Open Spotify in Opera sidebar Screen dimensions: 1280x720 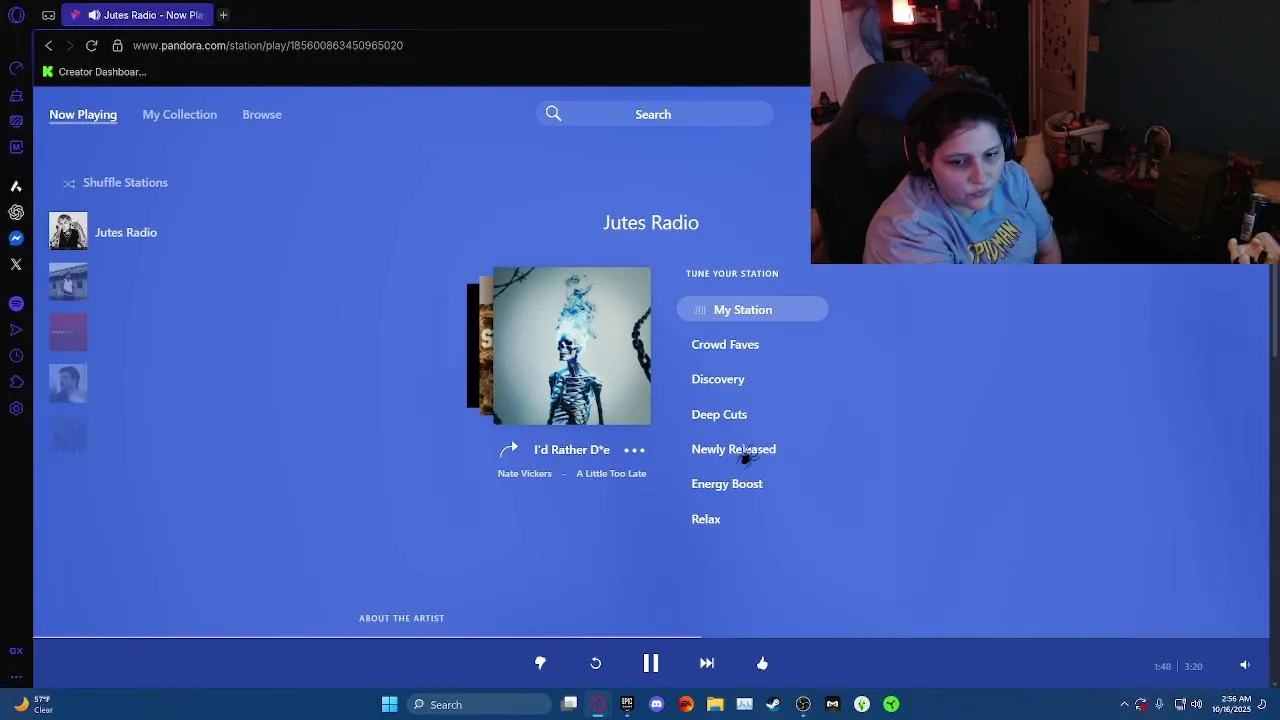tap(16, 303)
